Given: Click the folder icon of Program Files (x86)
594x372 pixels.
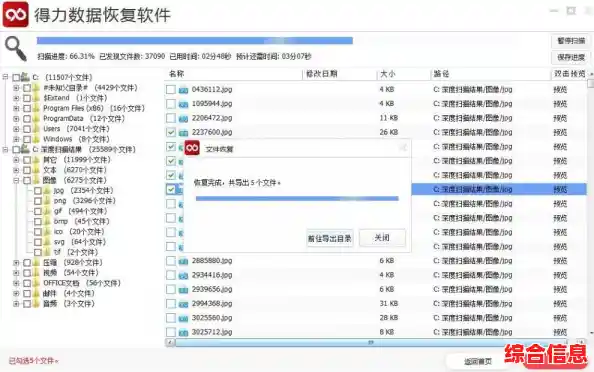Looking at the screenshot, I should coord(36,108).
